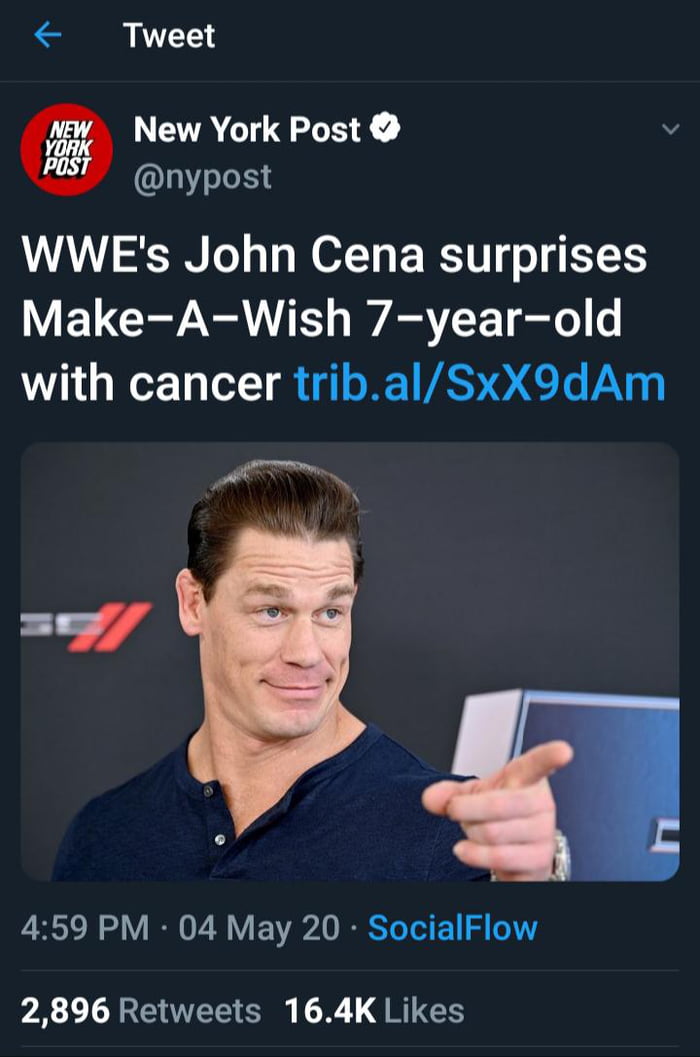
Task: Tap the pointing hand in the photo
Action: pyautogui.click(x=498, y=806)
